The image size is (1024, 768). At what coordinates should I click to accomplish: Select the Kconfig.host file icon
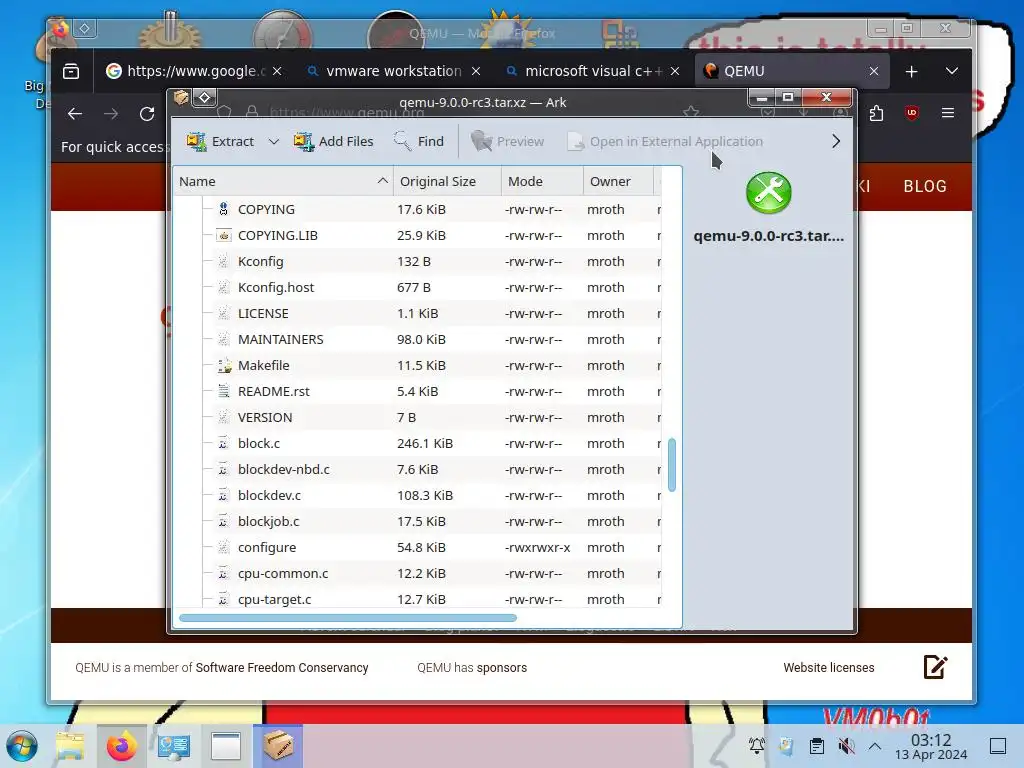coord(223,287)
